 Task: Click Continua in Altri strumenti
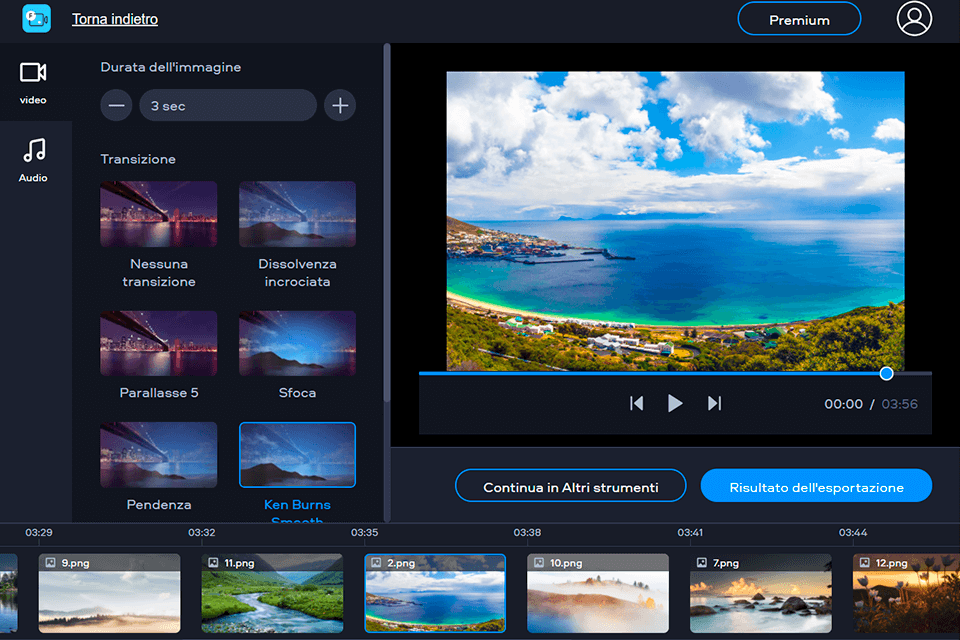point(570,486)
